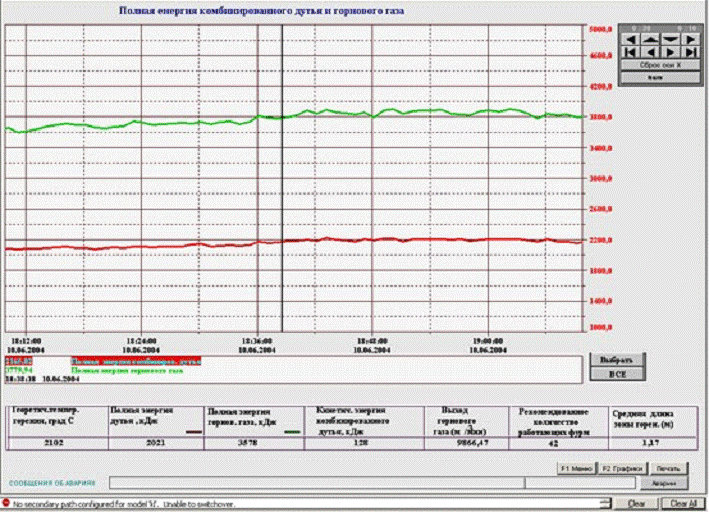Open 'F2 Графики' button
The height and width of the screenshot is (512, 709).
coord(623,469)
